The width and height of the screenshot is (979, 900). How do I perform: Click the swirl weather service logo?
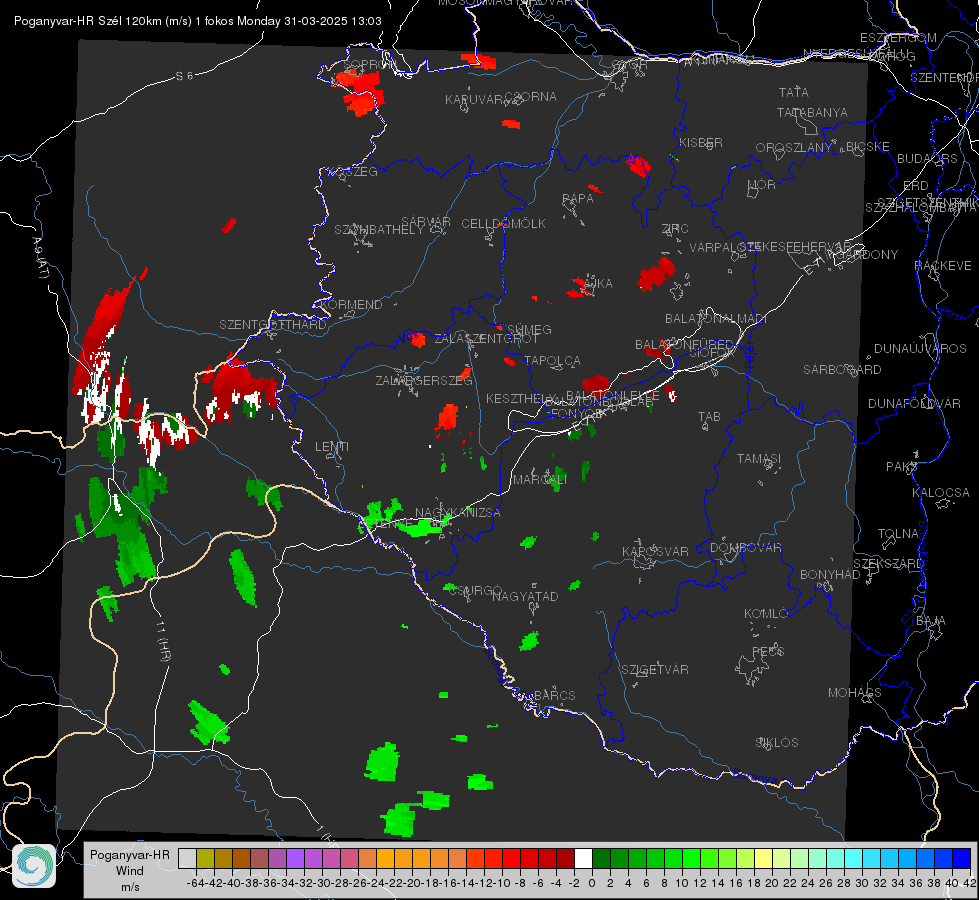[x=34, y=866]
